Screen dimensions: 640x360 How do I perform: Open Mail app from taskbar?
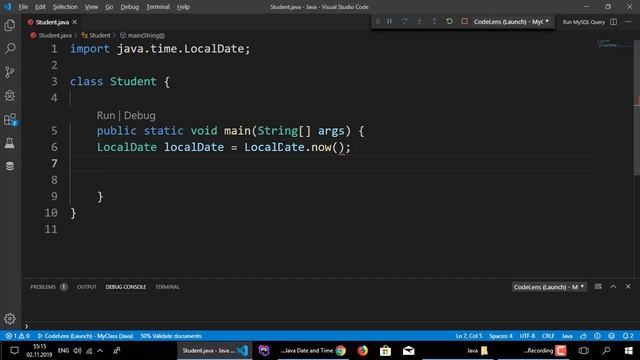click(409, 351)
